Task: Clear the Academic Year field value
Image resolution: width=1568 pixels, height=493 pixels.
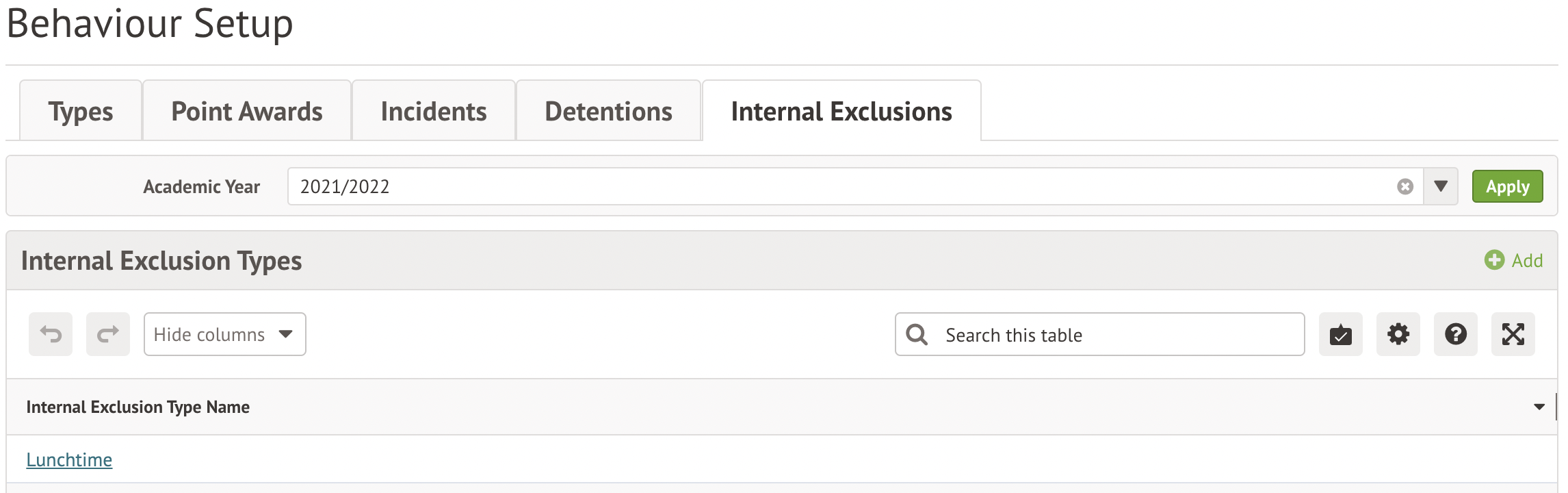Action: click(1405, 186)
